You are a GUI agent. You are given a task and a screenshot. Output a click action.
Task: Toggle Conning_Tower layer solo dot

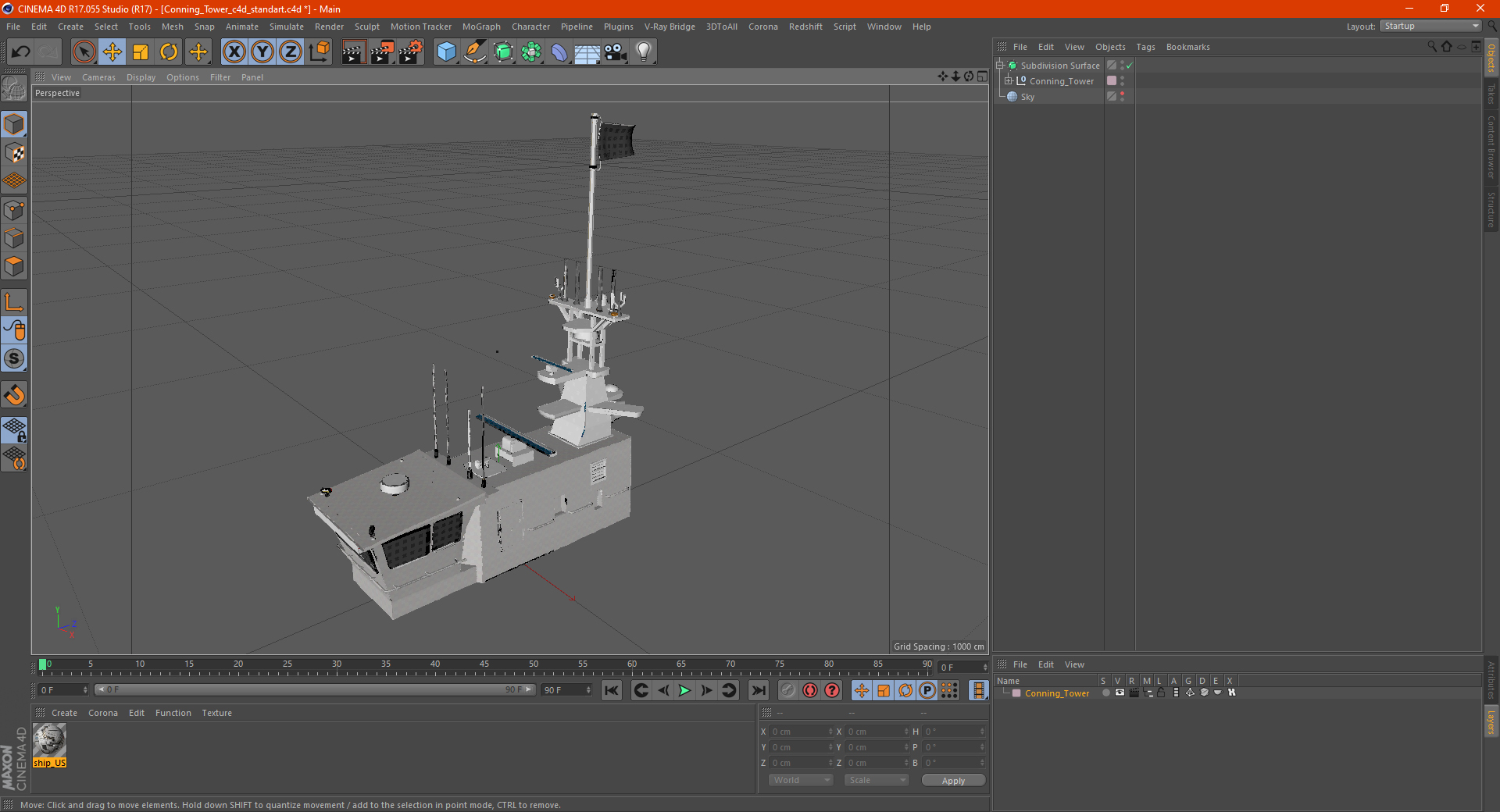1105,693
